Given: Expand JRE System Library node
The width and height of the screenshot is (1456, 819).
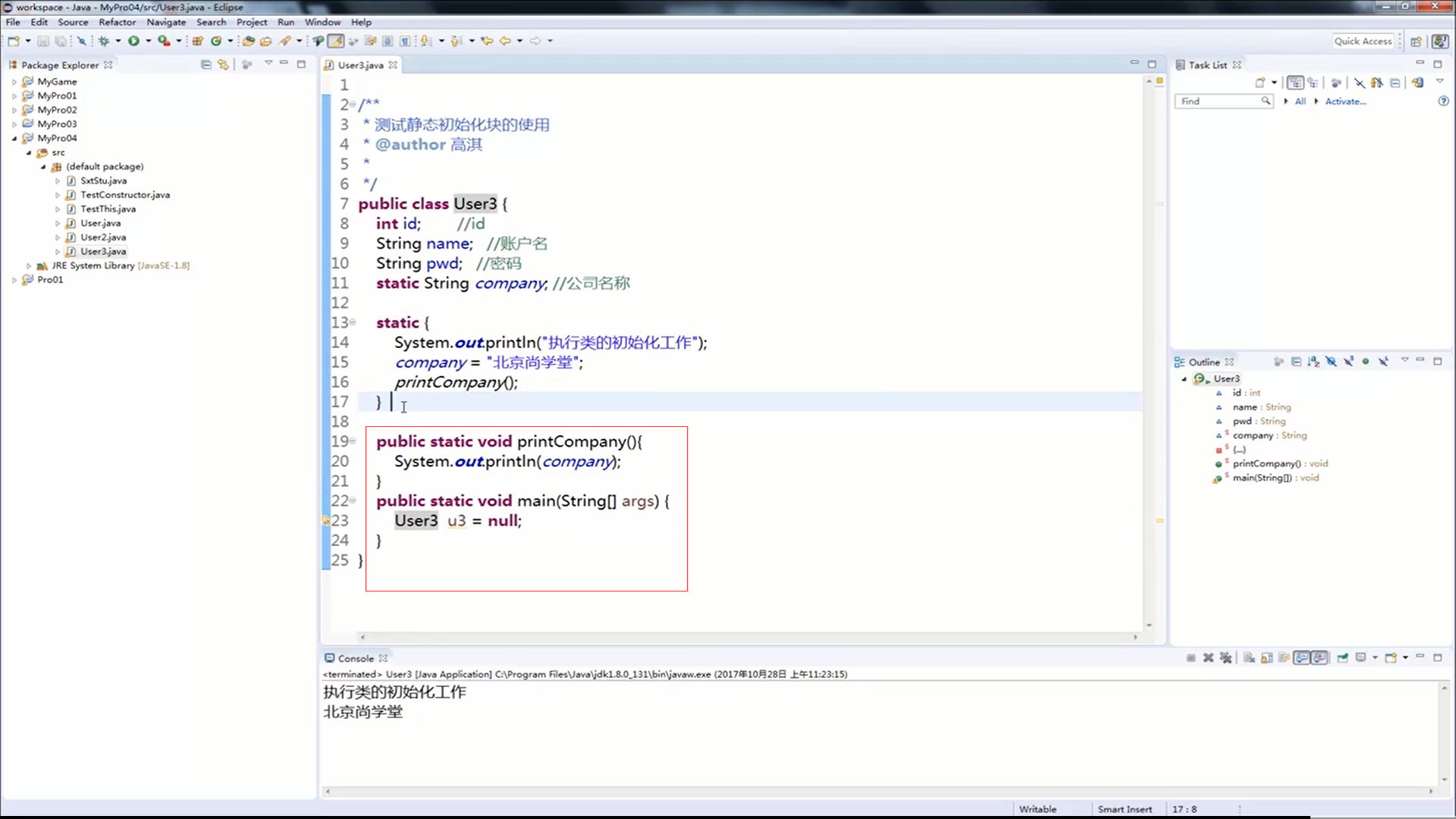Looking at the screenshot, I should (29, 266).
